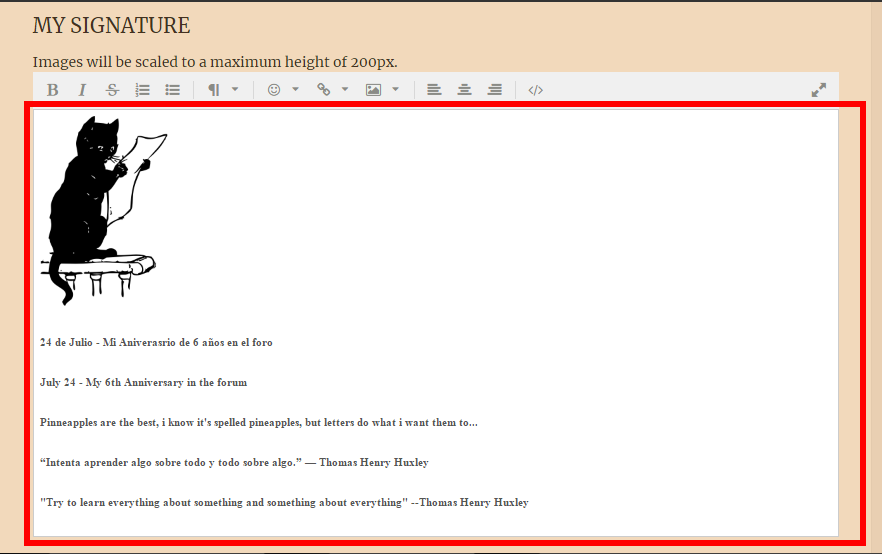Toggle italic text formatting
This screenshot has height=554, width=882.
point(82,90)
